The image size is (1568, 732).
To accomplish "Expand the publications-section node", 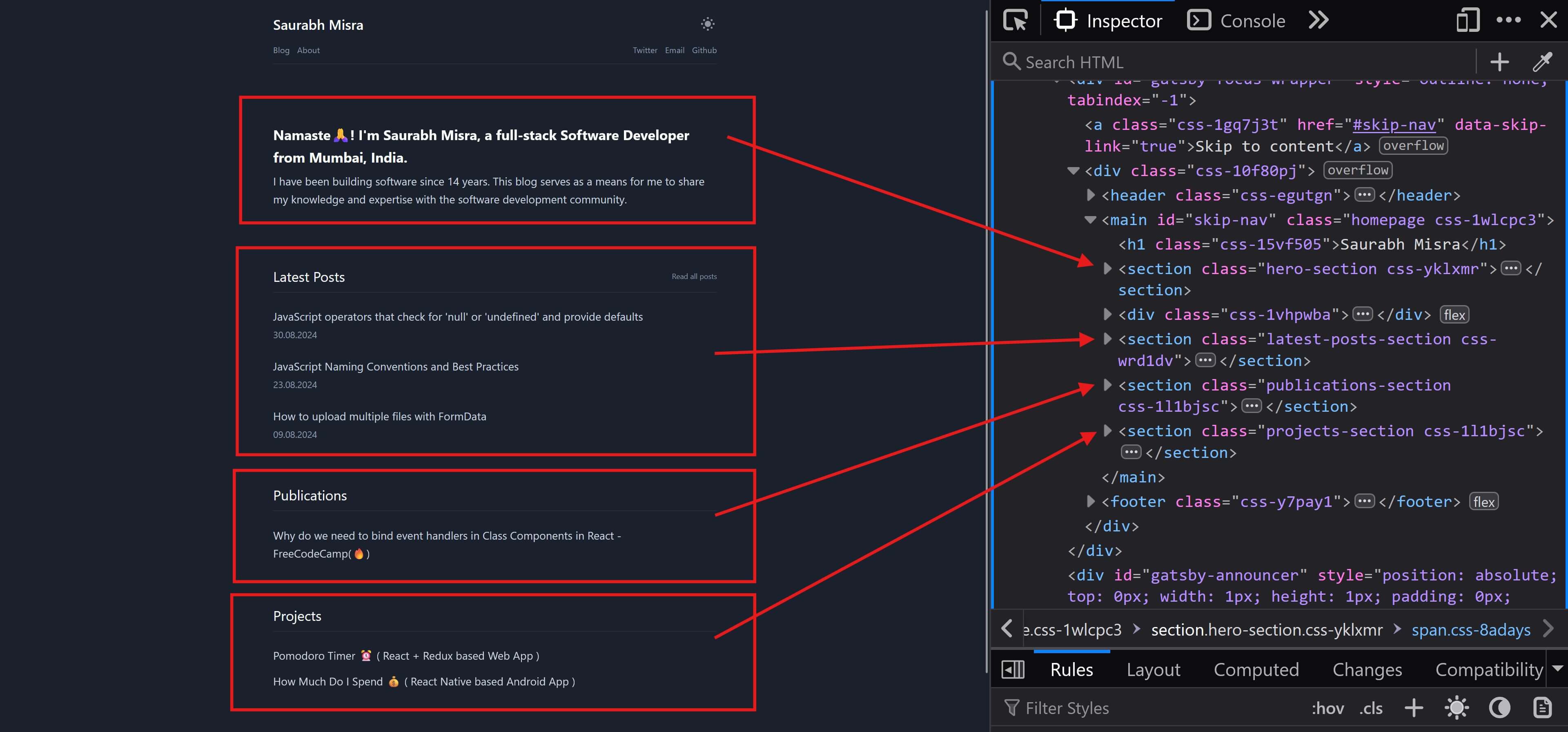I will click(1108, 385).
